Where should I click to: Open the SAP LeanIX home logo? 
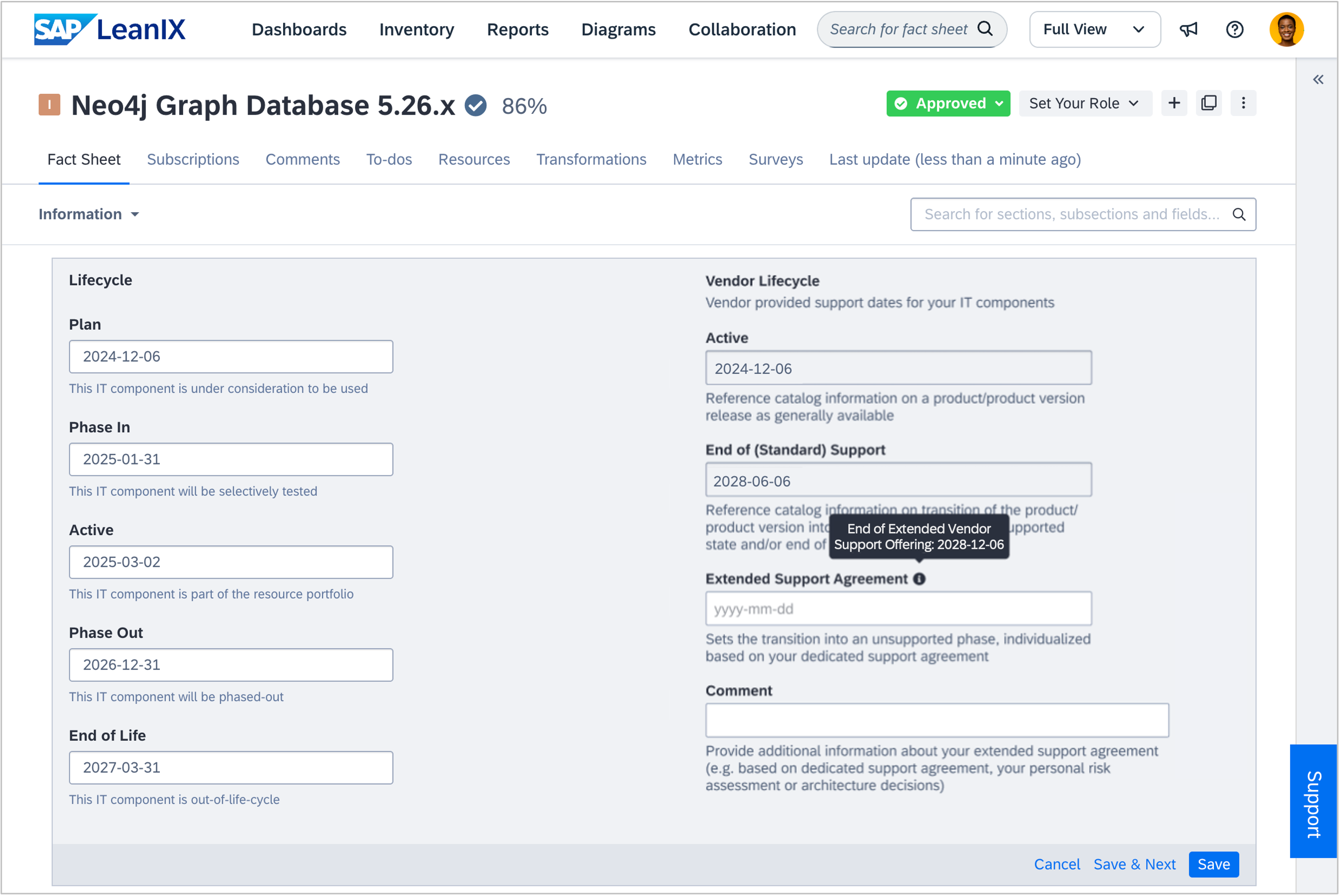tap(109, 29)
